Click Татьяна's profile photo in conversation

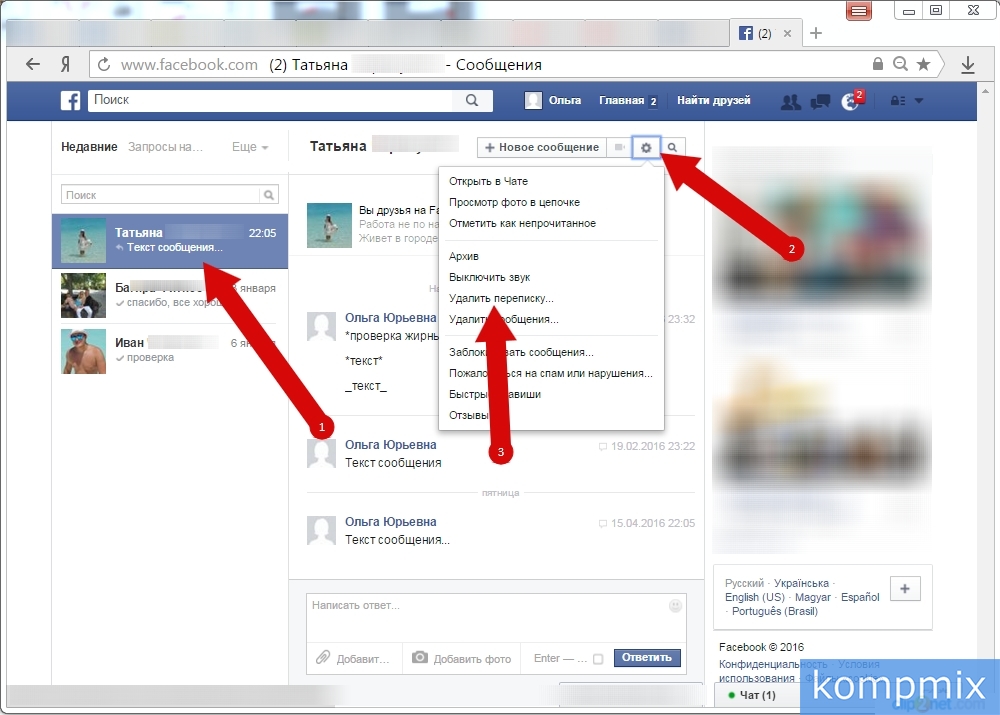point(329,225)
